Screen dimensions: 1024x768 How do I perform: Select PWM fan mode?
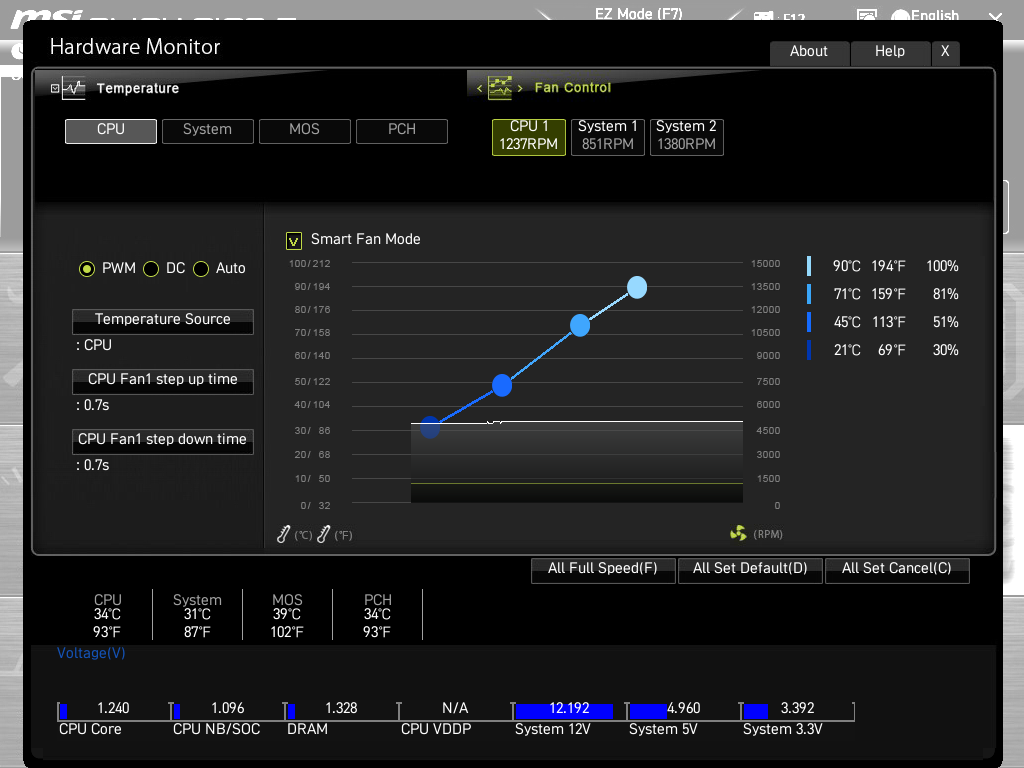coord(87,268)
